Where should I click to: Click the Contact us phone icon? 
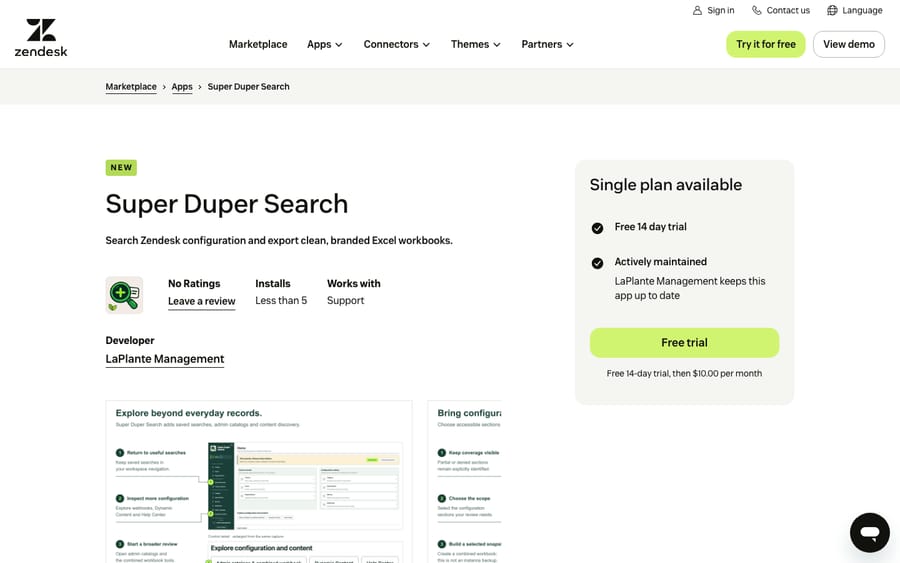coord(757,10)
